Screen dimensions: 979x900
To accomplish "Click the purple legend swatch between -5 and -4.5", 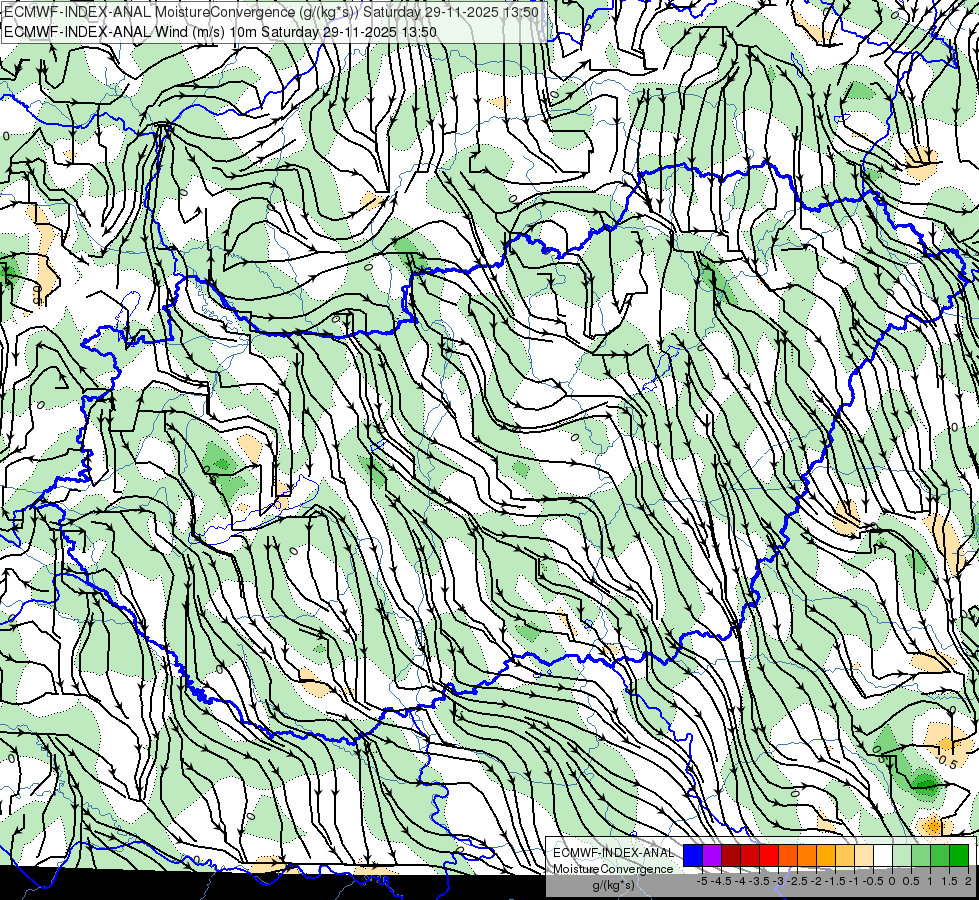I will (x=712, y=856).
